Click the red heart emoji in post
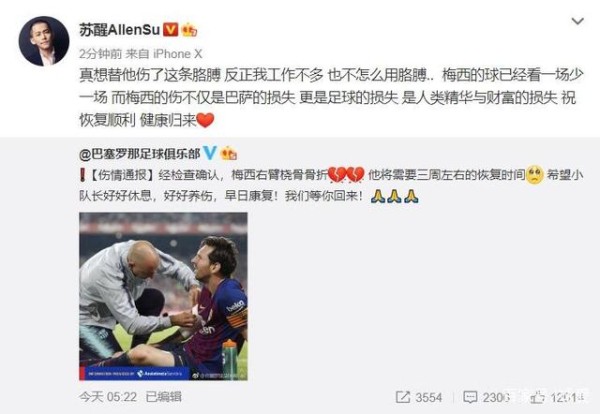600x414 pixels. coord(205,120)
